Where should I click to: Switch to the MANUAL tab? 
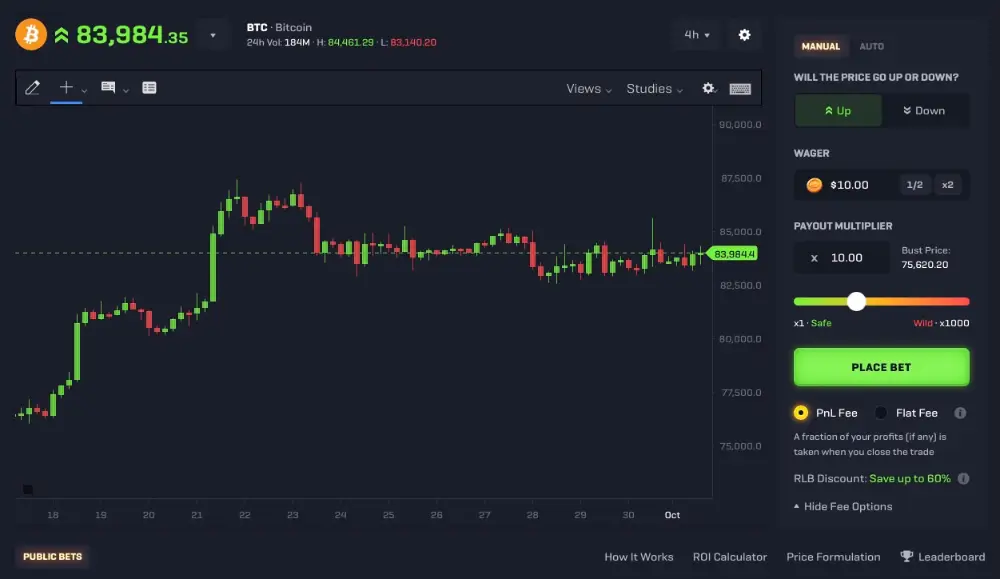(821, 46)
